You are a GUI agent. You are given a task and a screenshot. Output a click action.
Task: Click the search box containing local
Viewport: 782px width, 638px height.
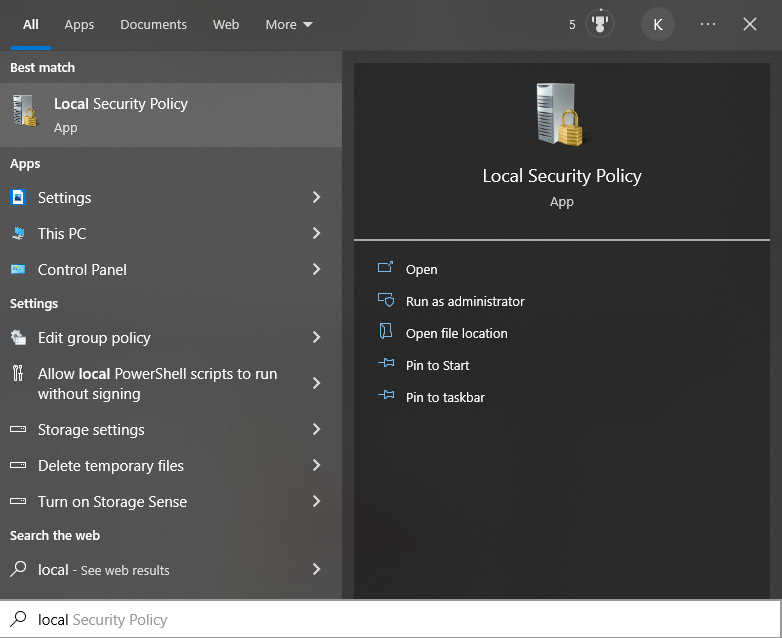point(391,619)
